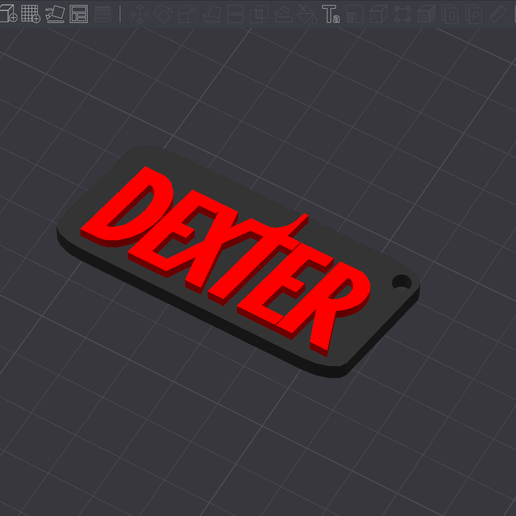Select the red DEXTER text on the model
This screenshot has height=516, width=516.
[x=225, y=261]
